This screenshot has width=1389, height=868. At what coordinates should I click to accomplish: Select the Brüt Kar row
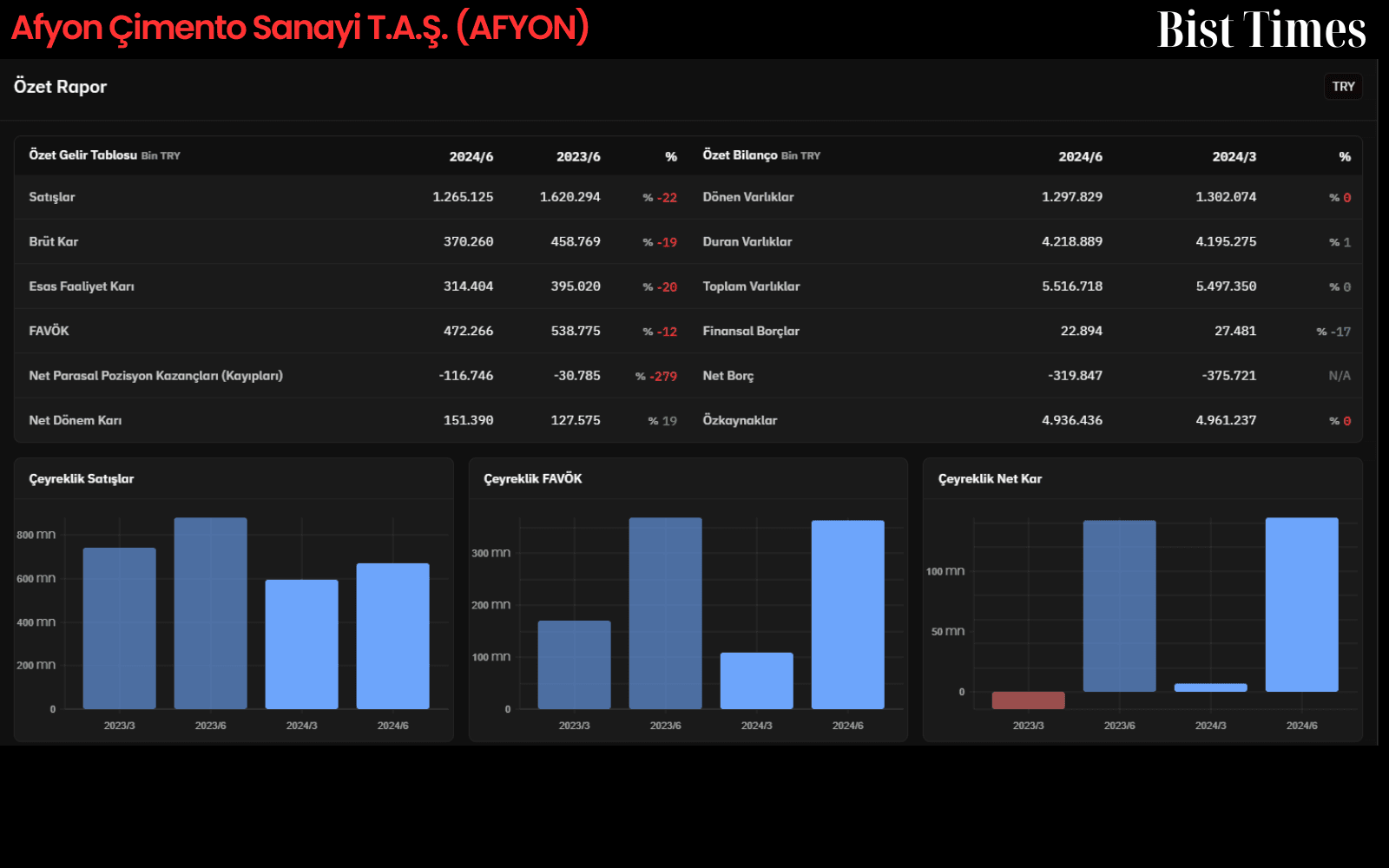click(x=352, y=241)
